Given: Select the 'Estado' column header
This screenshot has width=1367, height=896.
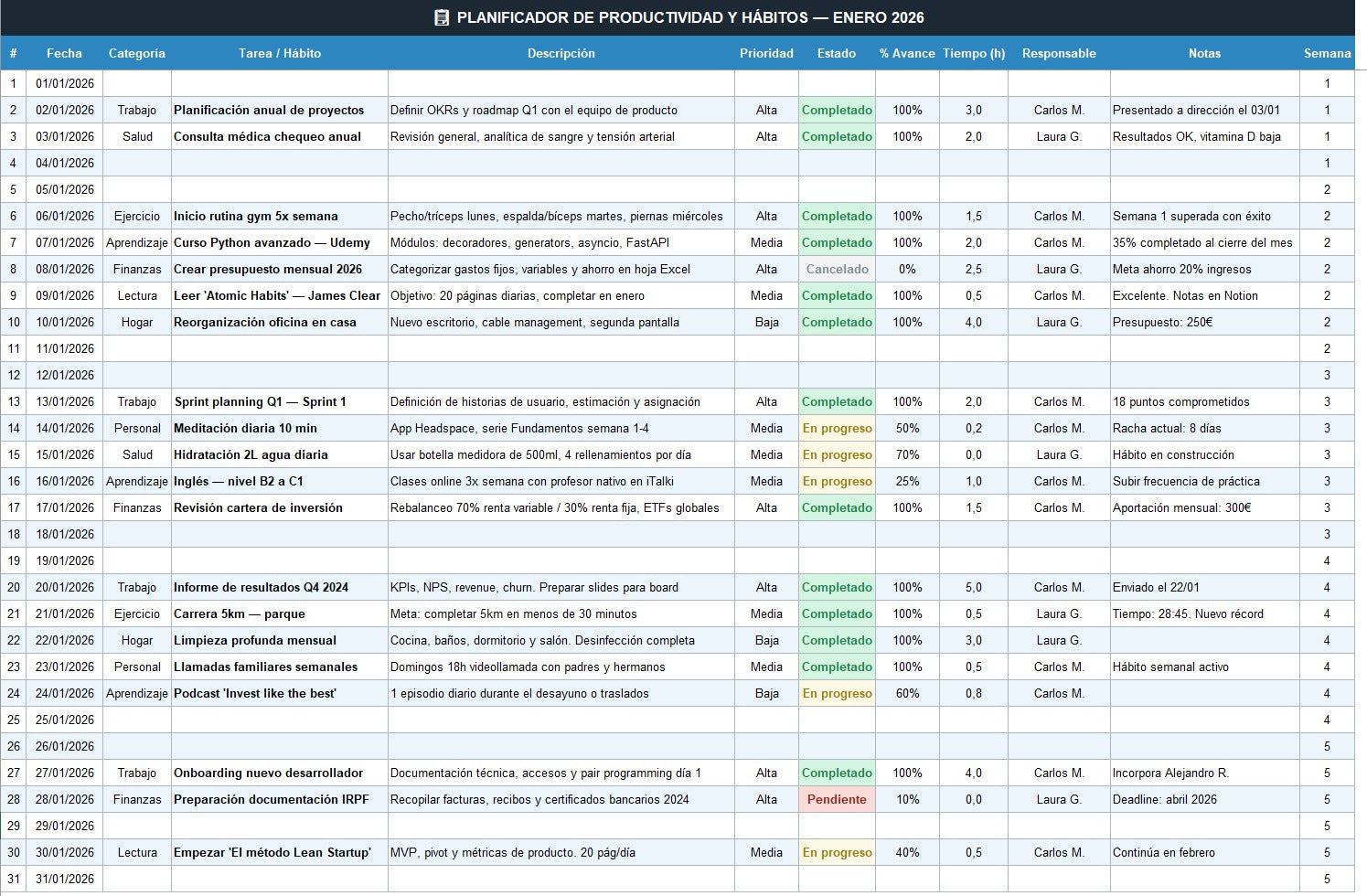Looking at the screenshot, I should [837, 53].
